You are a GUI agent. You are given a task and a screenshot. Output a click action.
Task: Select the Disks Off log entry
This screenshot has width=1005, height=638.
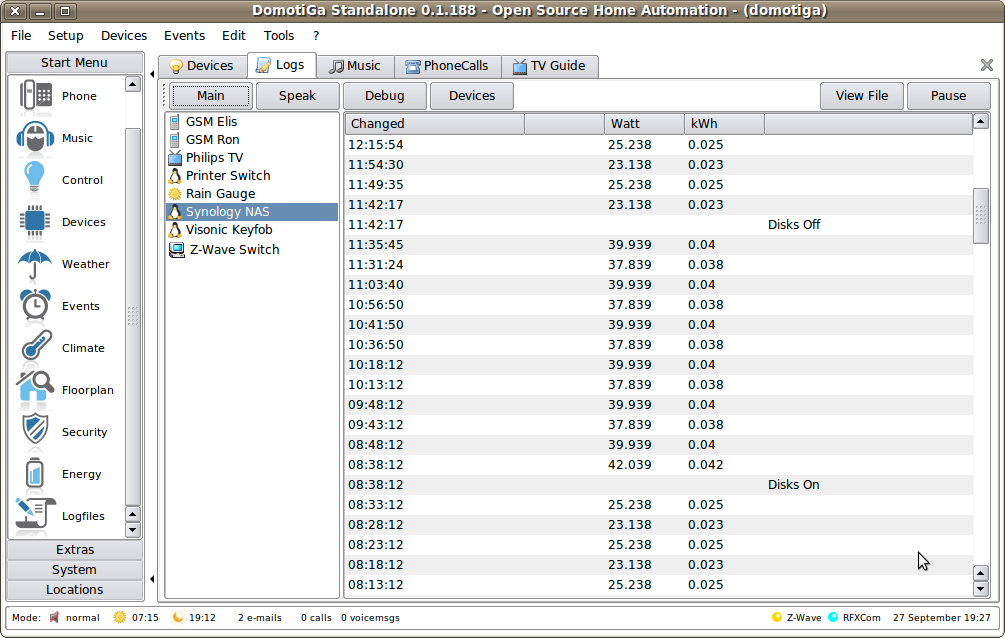(659, 224)
